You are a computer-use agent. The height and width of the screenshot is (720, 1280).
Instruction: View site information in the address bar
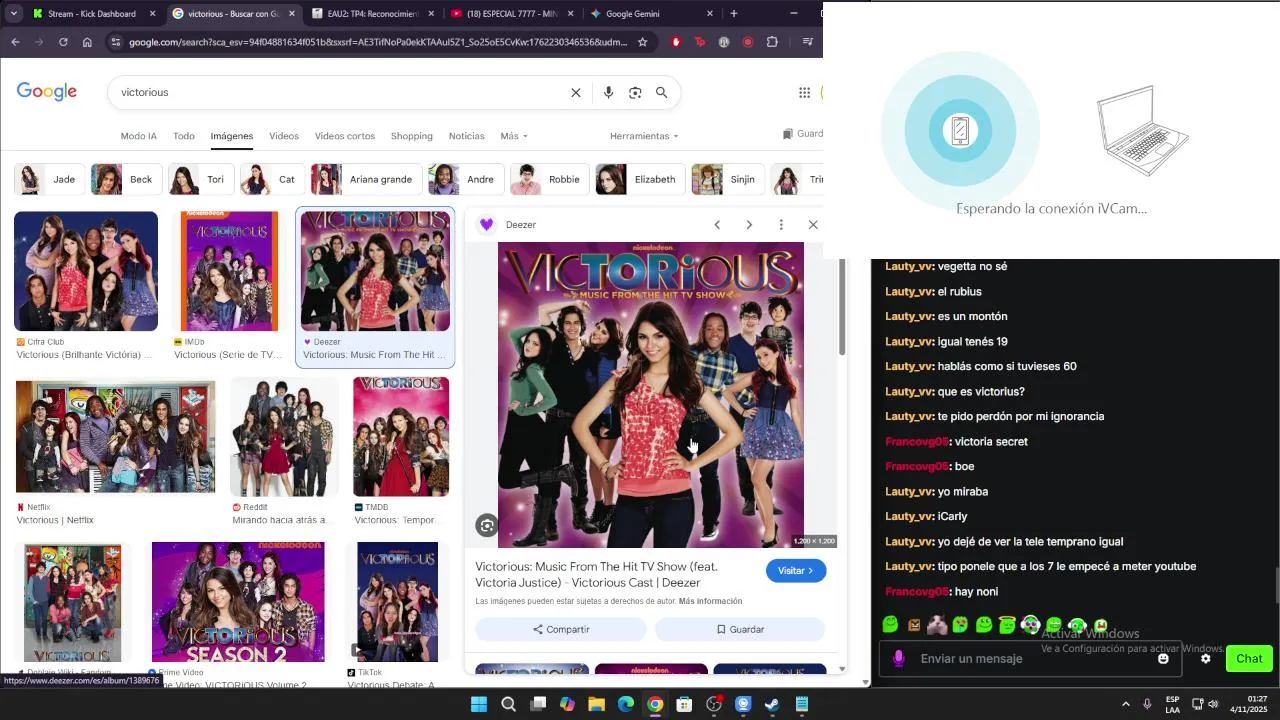click(116, 42)
